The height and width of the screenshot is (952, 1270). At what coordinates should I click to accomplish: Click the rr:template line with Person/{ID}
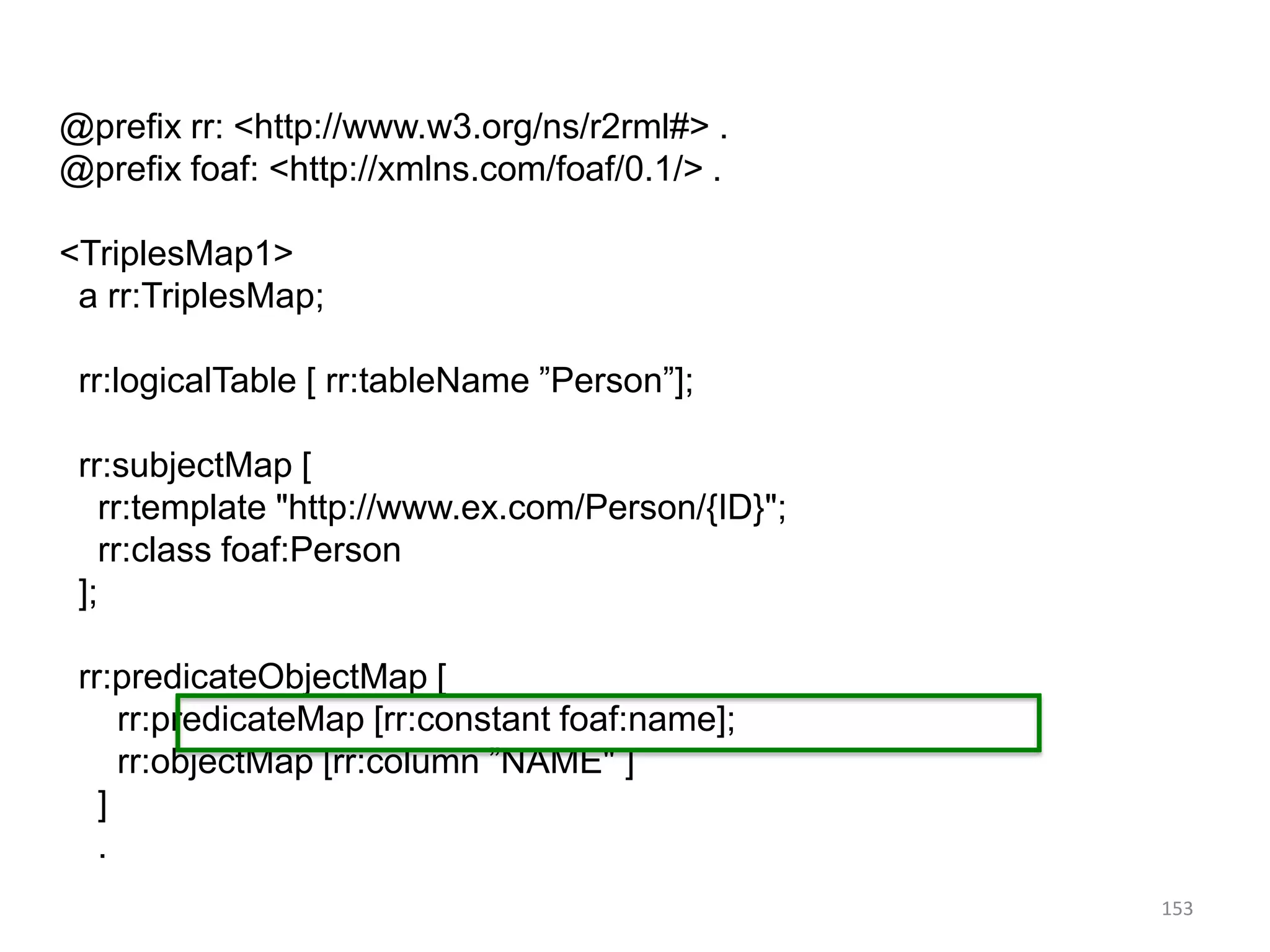point(442,508)
